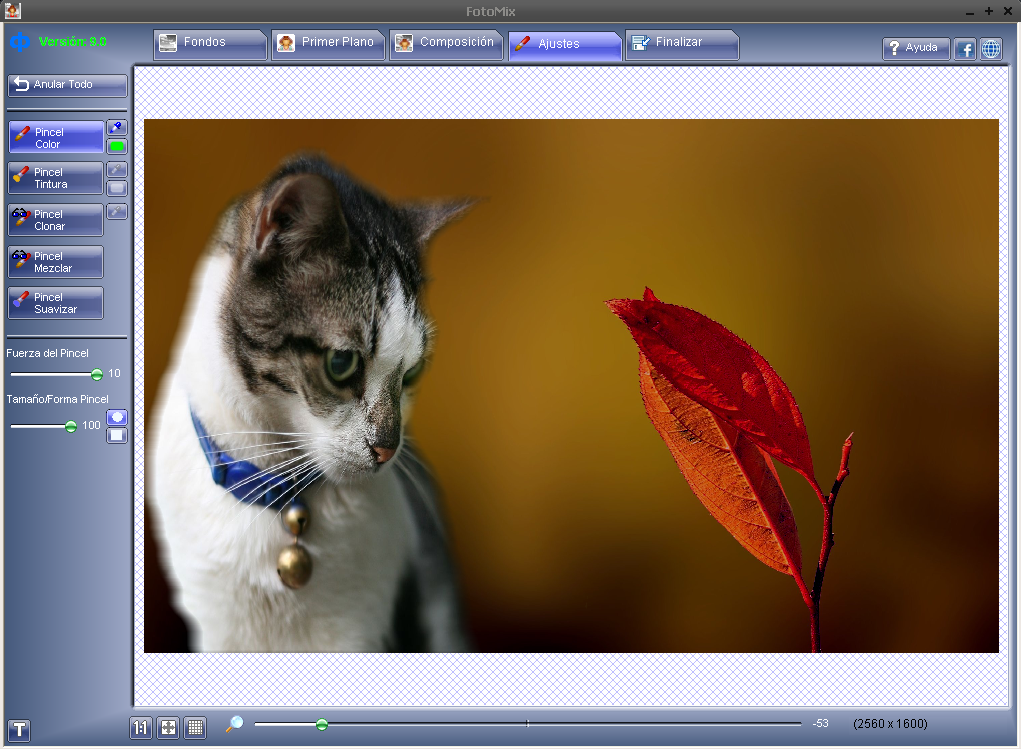
Task: Click the fit-to-window zoom icon
Action: pyautogui.click(x=168, y=728)
